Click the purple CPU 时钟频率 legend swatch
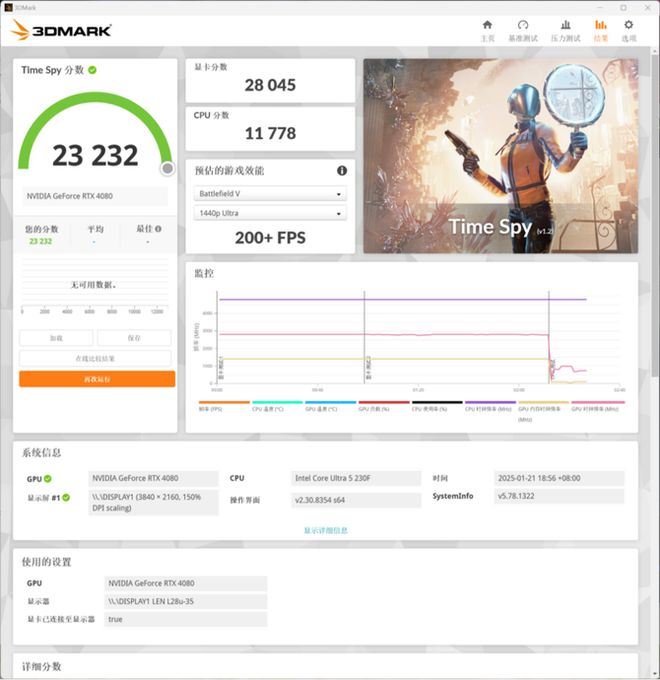 (490, 402)
